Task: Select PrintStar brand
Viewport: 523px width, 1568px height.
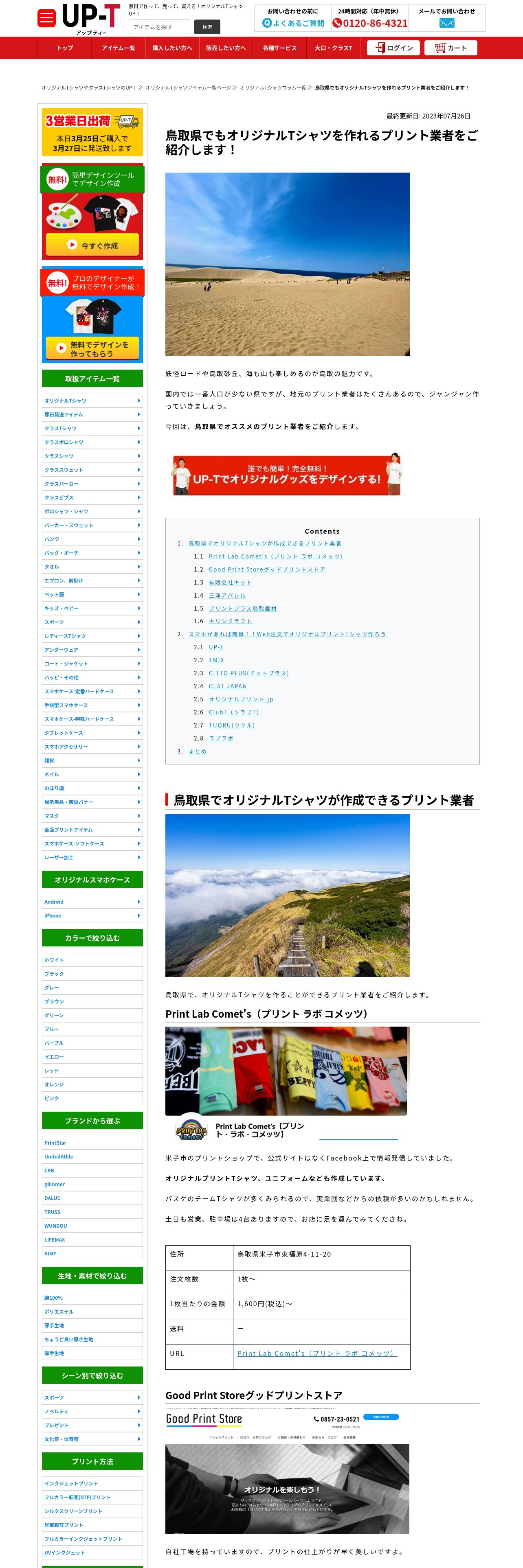Action: pos(92,1143)
